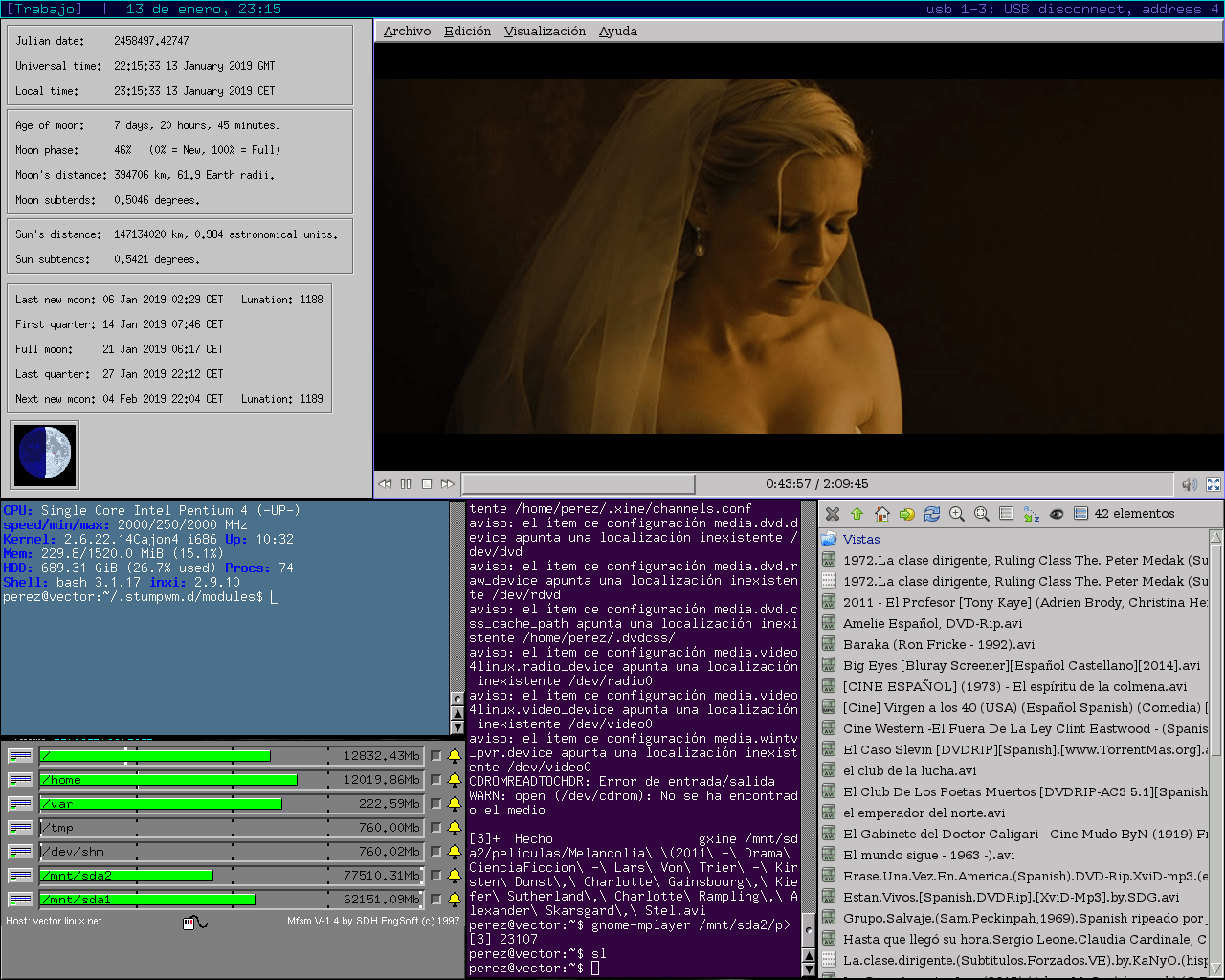Select the El espíritu de la colmena file
Image resolution: width=1225 pixels, height=980 pixels.
1014,686
